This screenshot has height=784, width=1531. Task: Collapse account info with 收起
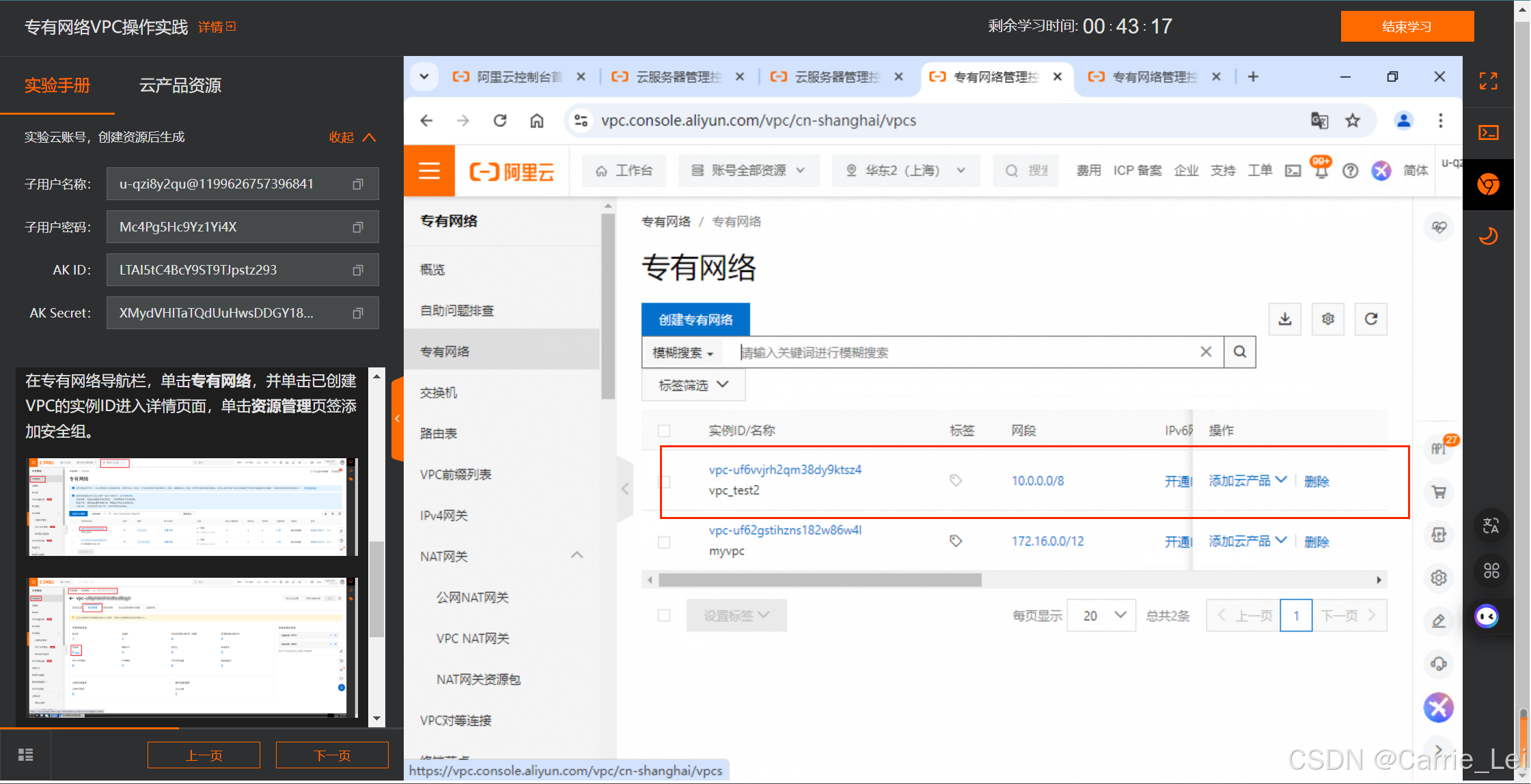[x=353, y=137]
